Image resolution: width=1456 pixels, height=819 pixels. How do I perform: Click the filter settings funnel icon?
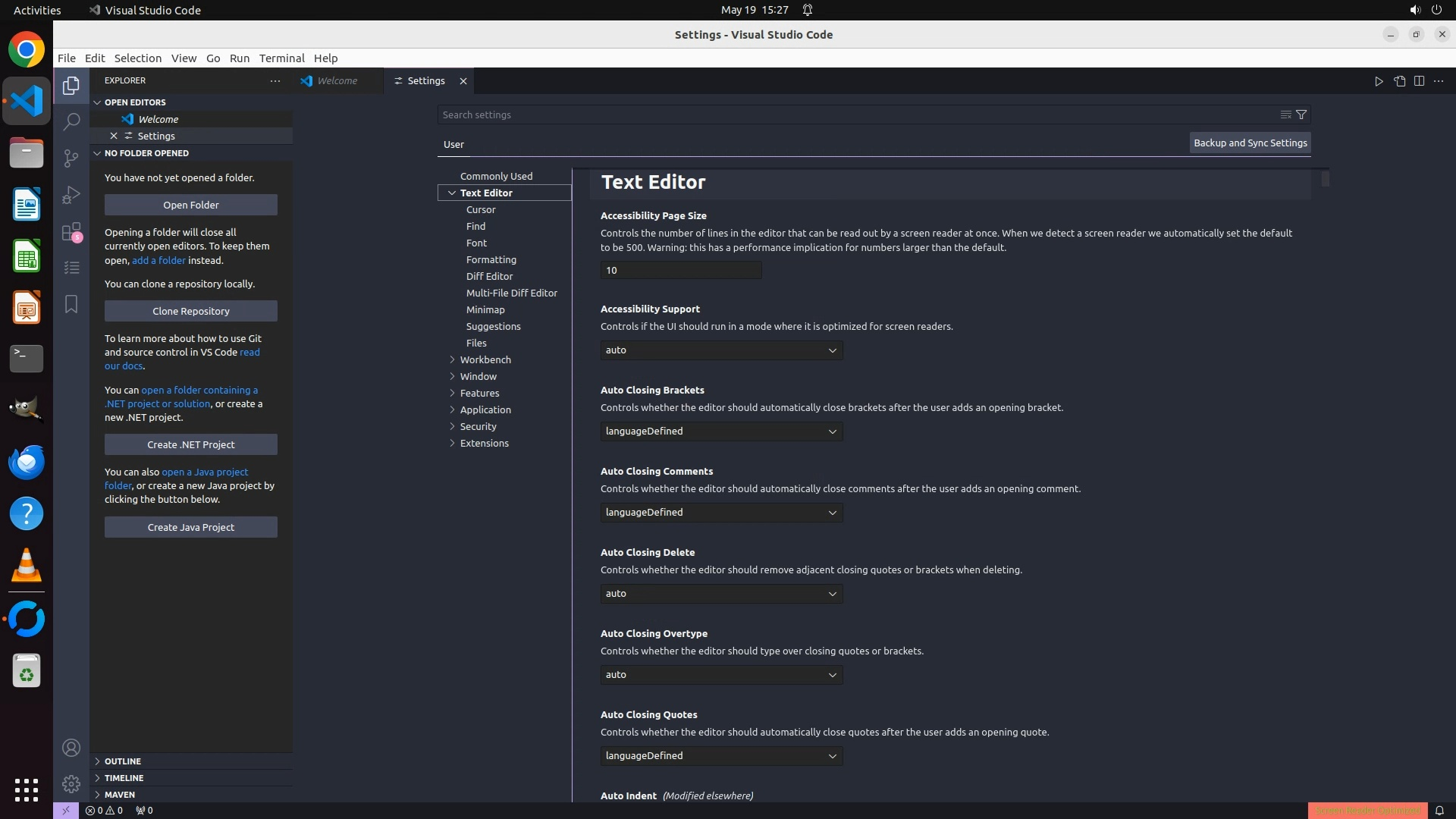click(1301, 115)
